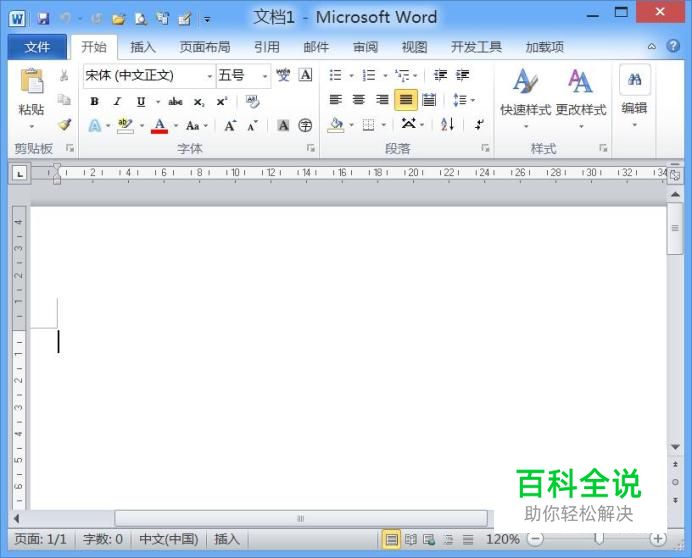Toggle justify alignment button
Image resolution: width=692 pixels, height=558 pixels.
coord(406,100)
